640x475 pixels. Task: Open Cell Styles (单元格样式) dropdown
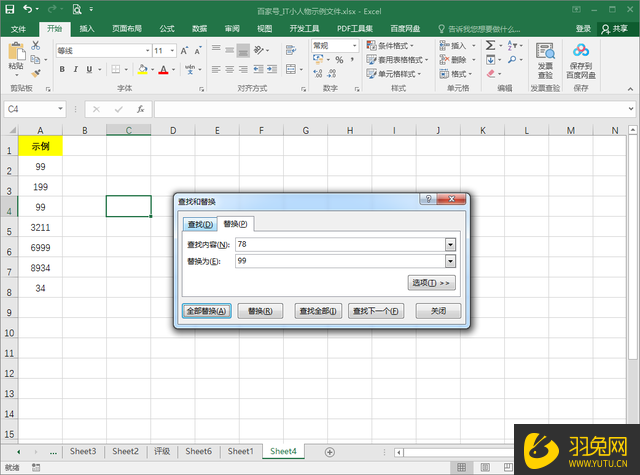[394, 74]
